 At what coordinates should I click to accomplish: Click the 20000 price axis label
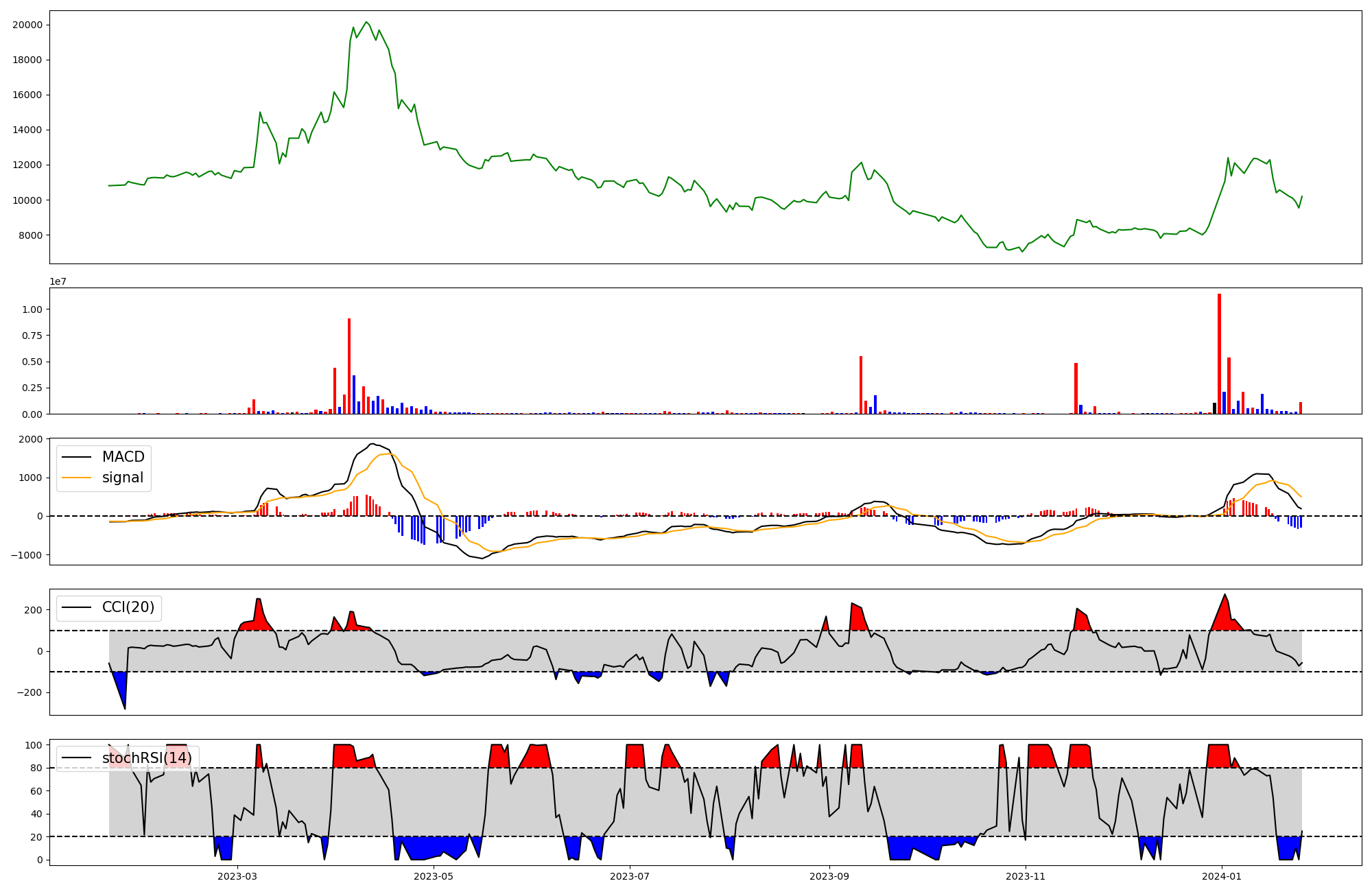coord(27,25)
